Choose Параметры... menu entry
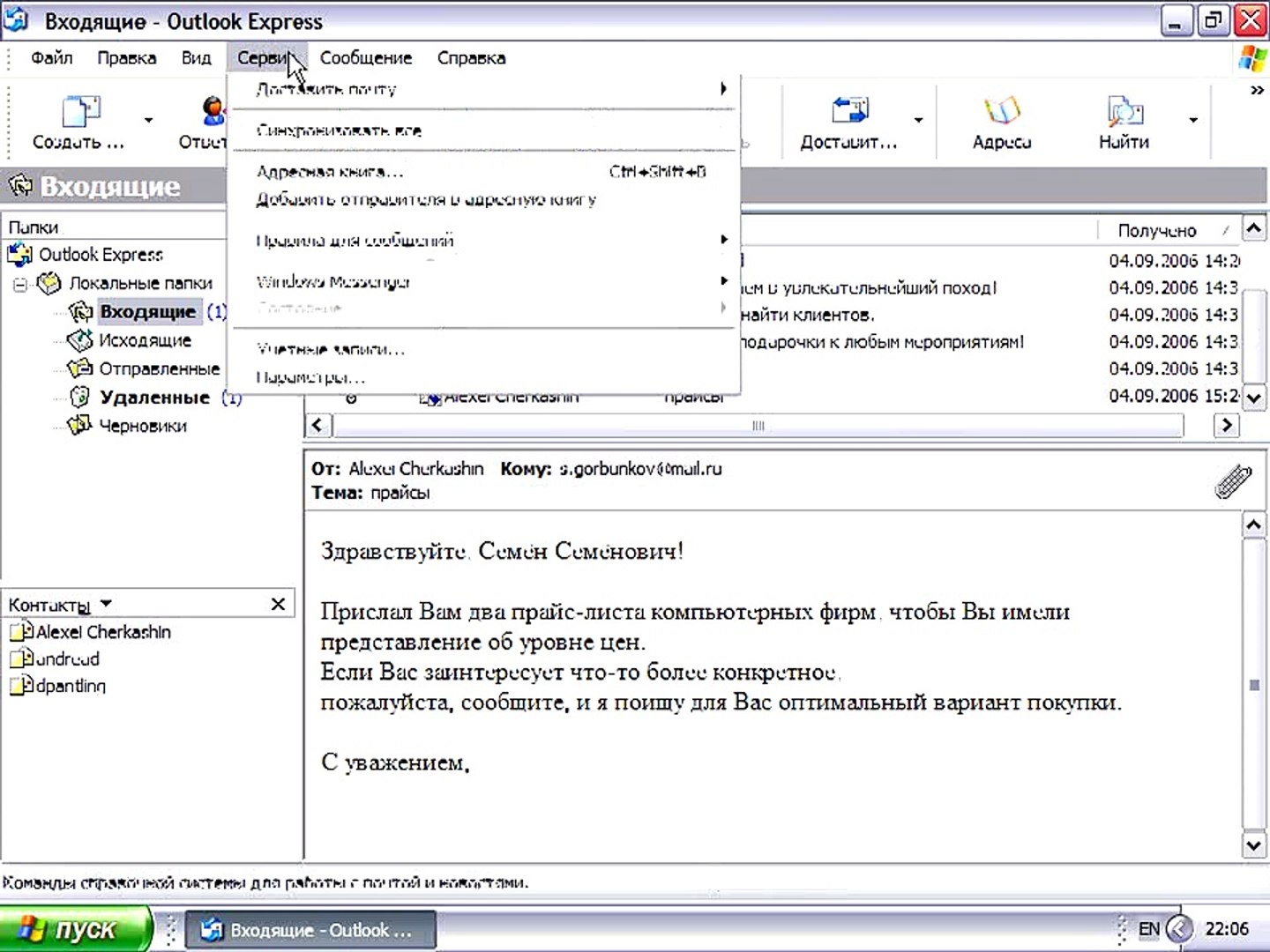The image size is (1270, 952). click(x=483, y=377)
